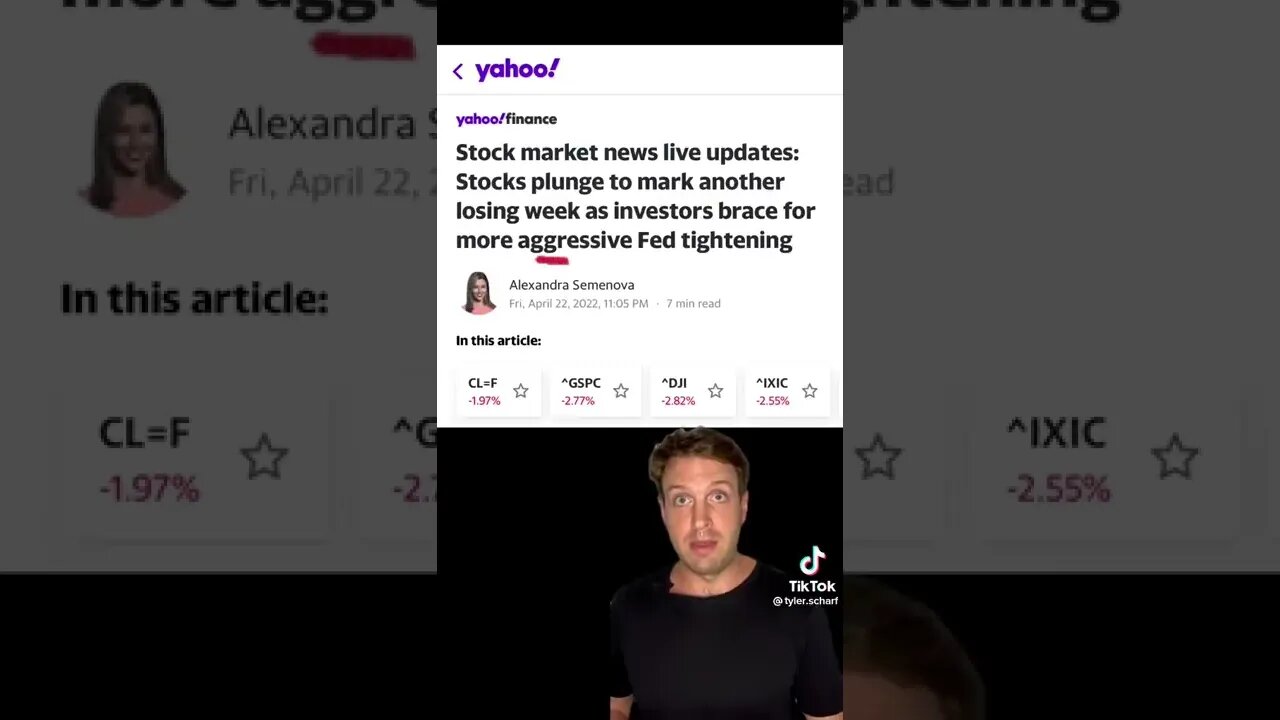Open author Alexandra Semenova's name link

click(572, 285)
